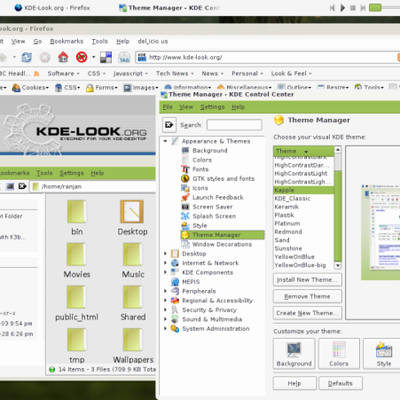Collapse the Appearance & Themes tree node
The image size is (400, 400).
pos(165,141)
